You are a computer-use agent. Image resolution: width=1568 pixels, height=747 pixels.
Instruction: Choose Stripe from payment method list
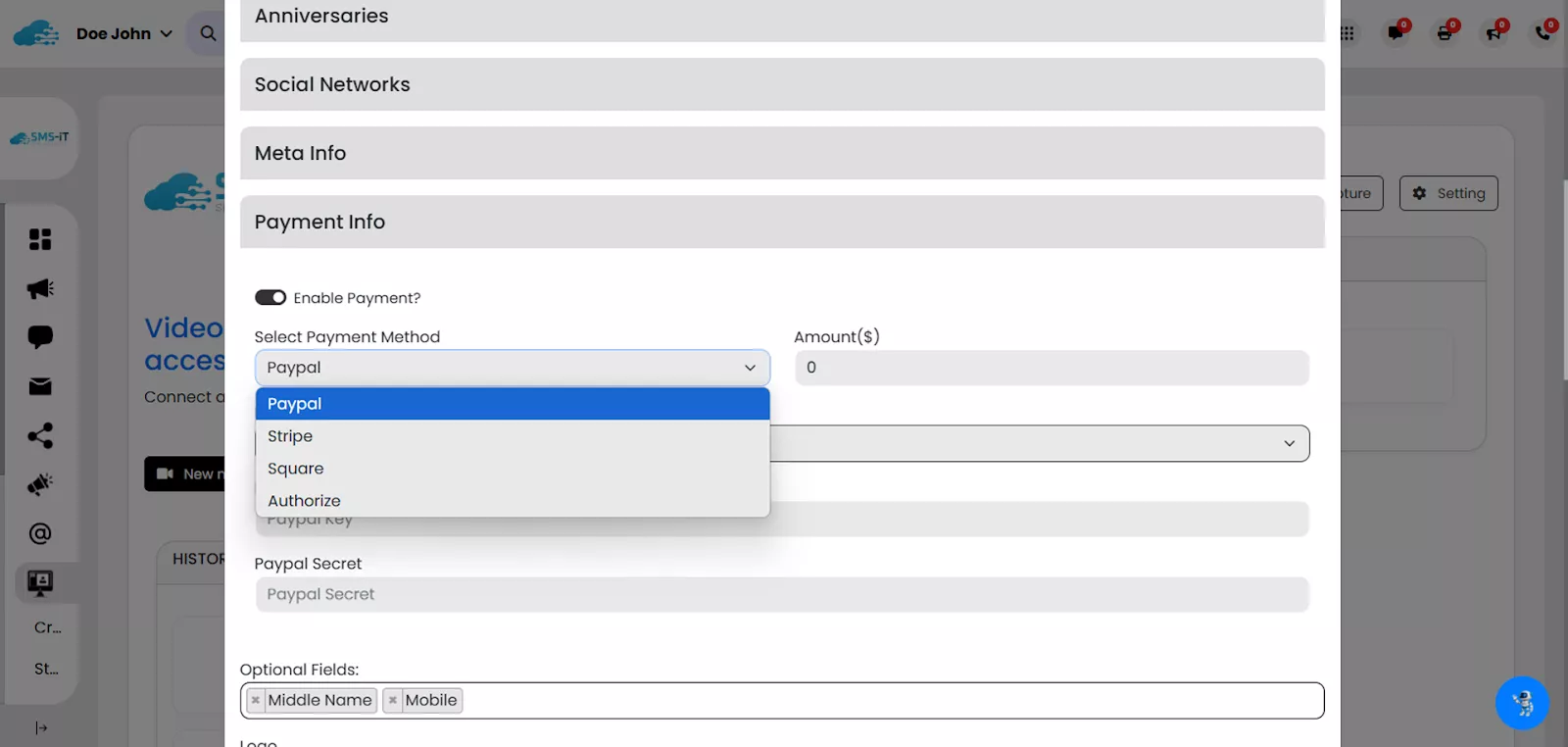tap(290, 436)
